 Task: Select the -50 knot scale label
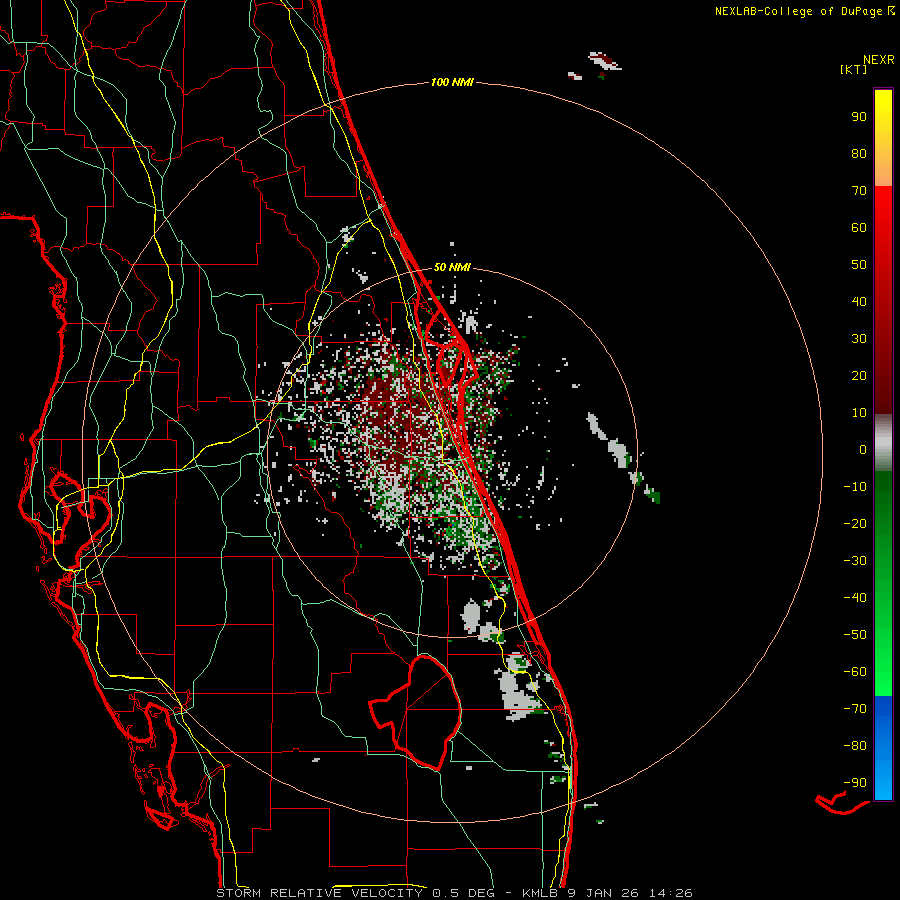click(855, 635)
